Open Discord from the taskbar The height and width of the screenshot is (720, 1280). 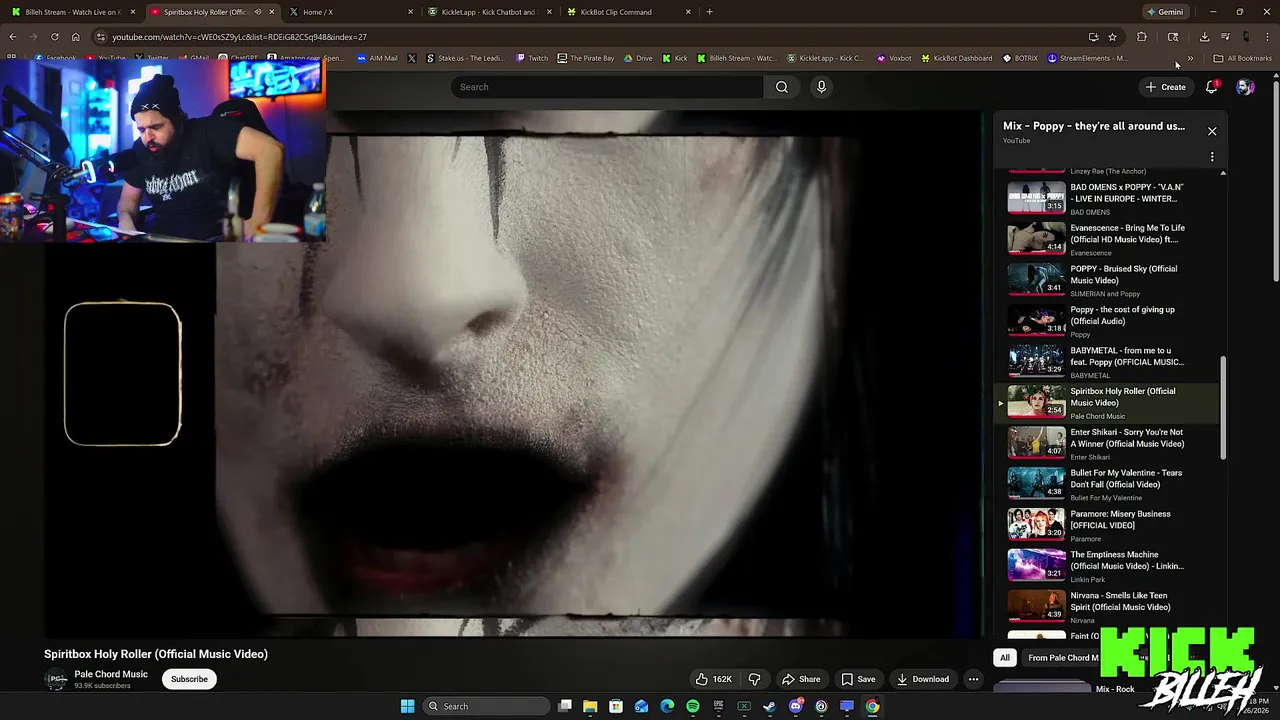point(796,706)
